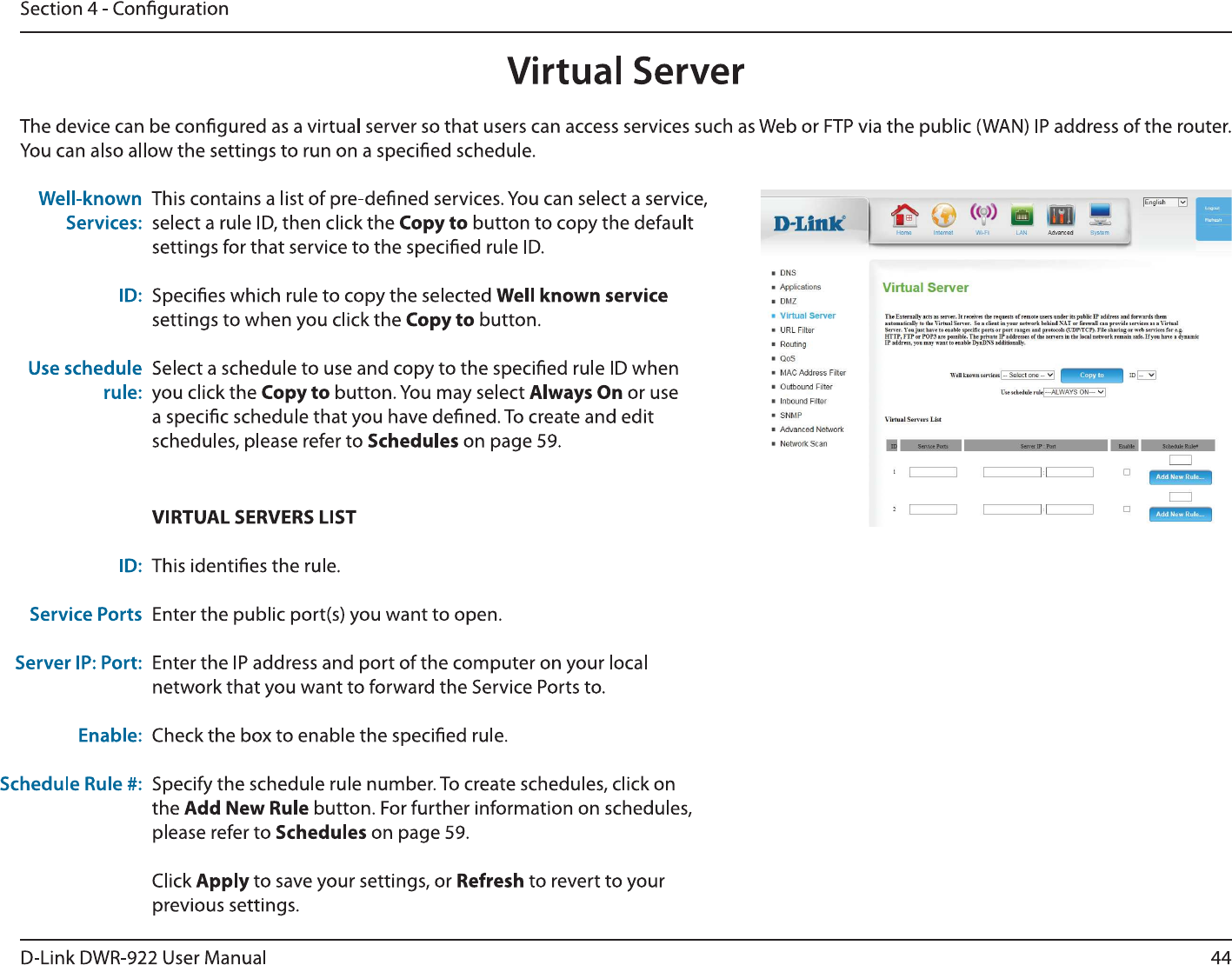The image size is (1232, 965).
Task: Click the Server IP field for rule 2
Action: [1012, 509]
